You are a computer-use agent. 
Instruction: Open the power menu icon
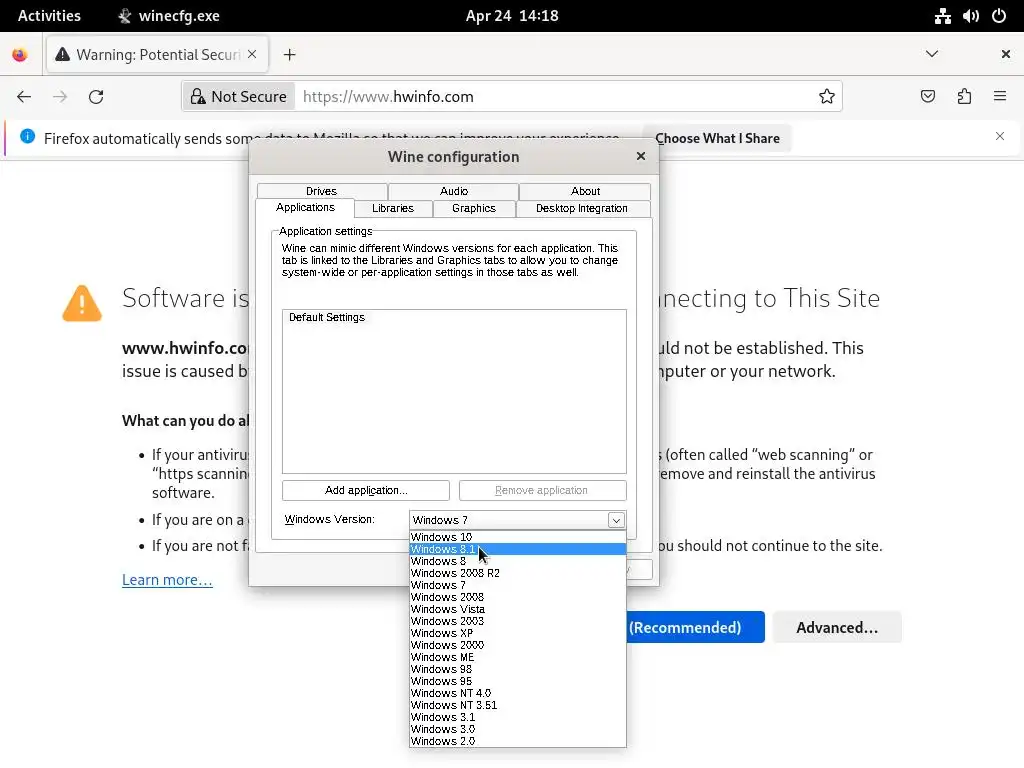[x=999, y=16]
